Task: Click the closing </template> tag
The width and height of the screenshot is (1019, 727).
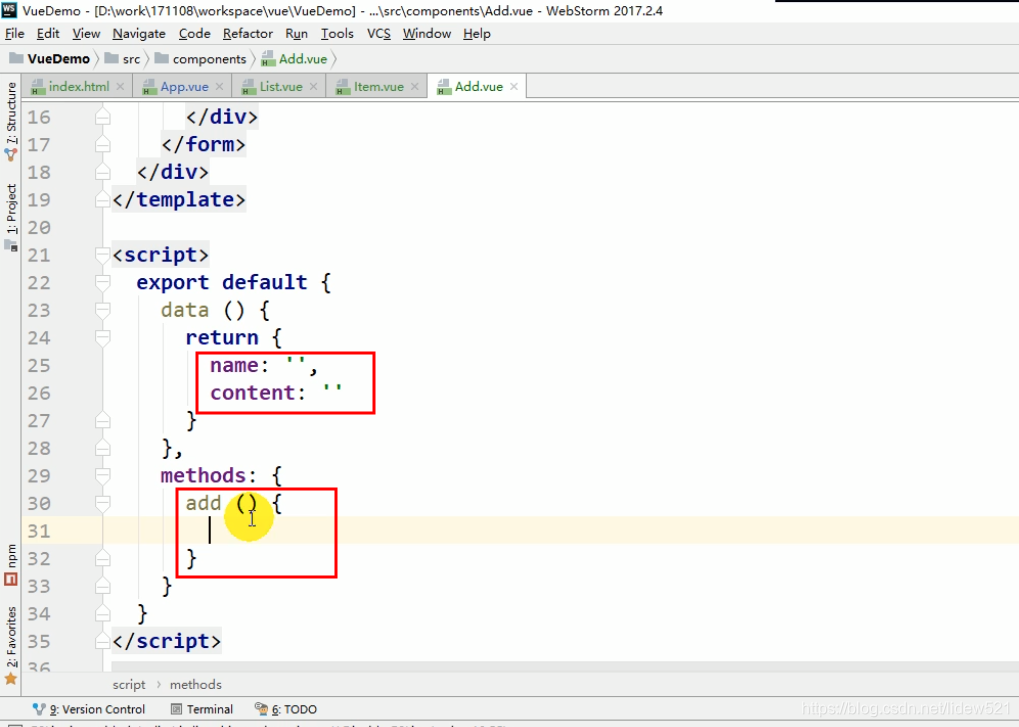Action: pos(179,199)
